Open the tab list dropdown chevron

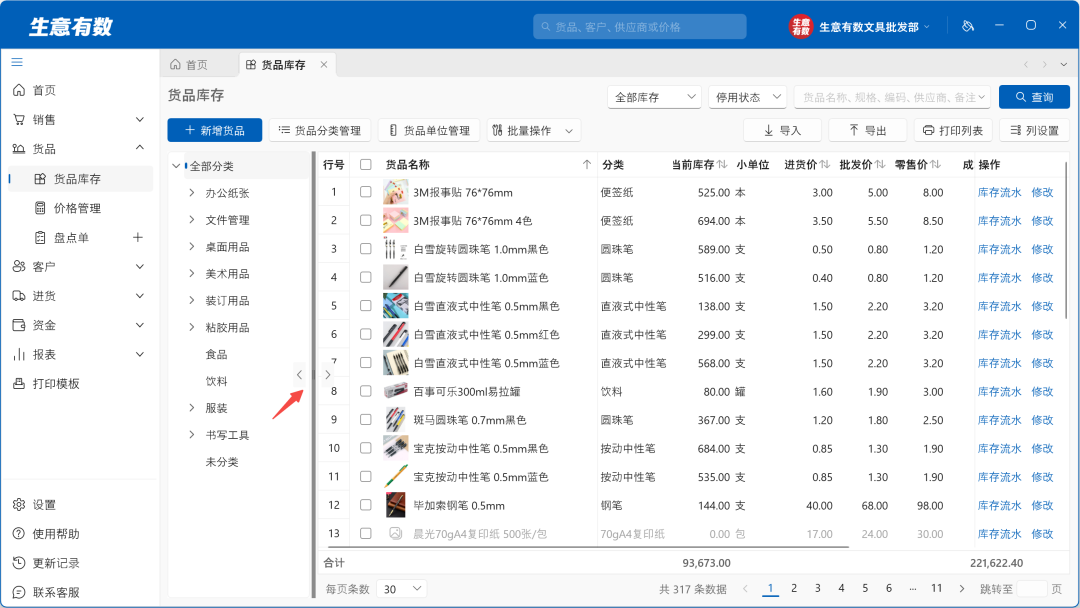pyautogui.click(x=1063, y=64)
